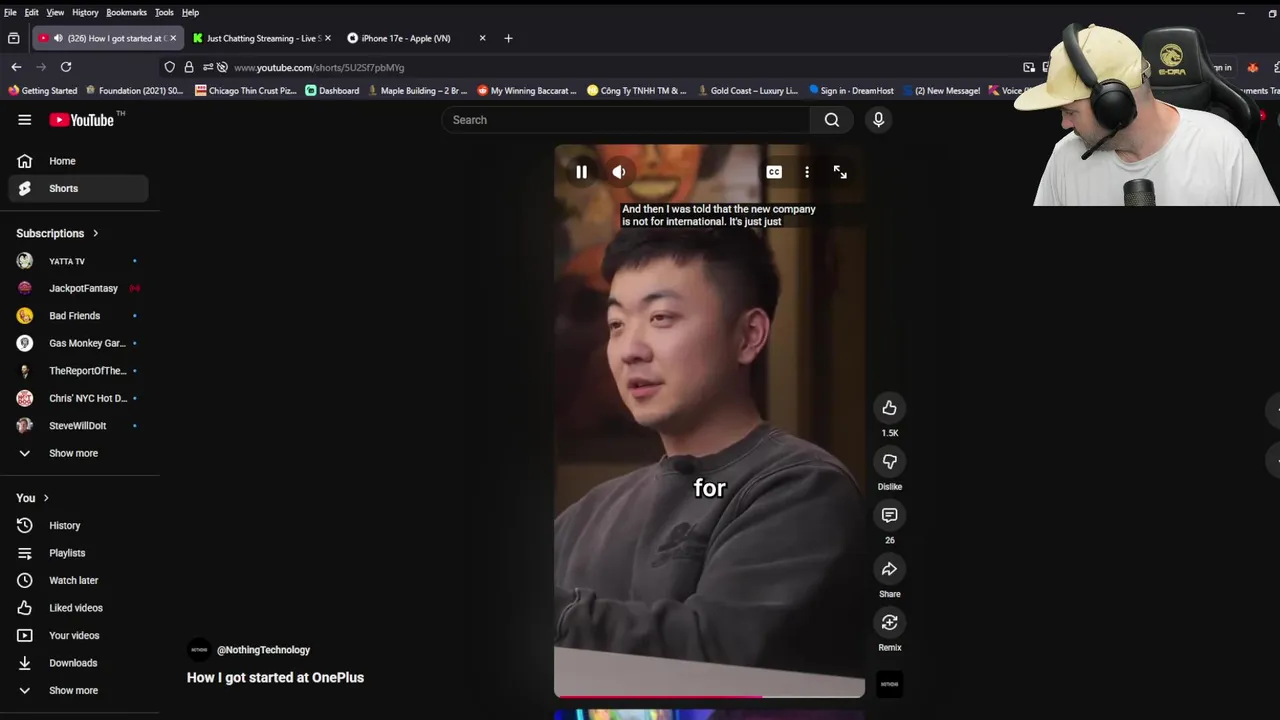Expand subscriptions with Show more
The height and width of the screenshot is (720, 1280).
(78, 453)
